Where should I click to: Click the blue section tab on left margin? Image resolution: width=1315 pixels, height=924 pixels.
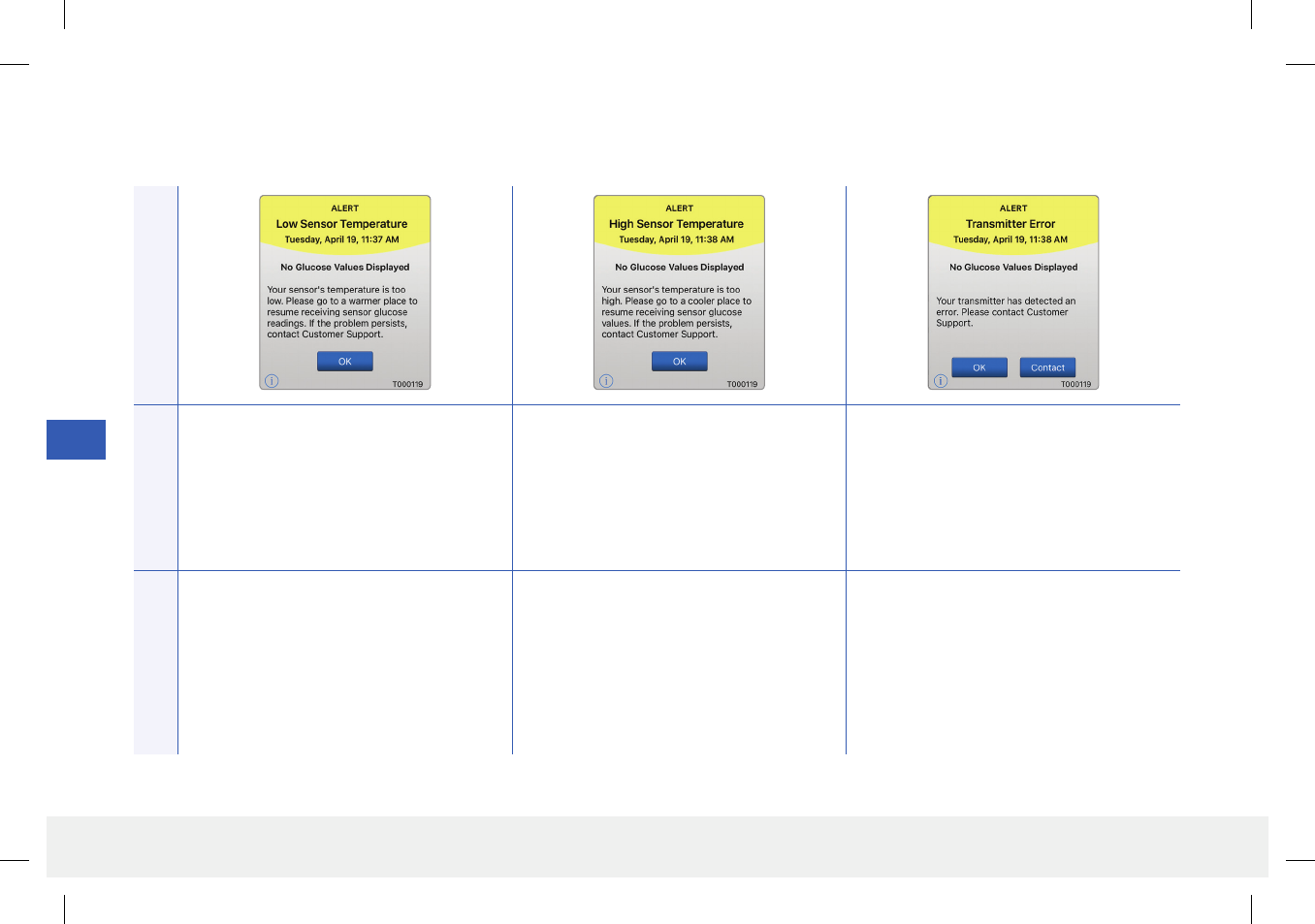[76, 439]
